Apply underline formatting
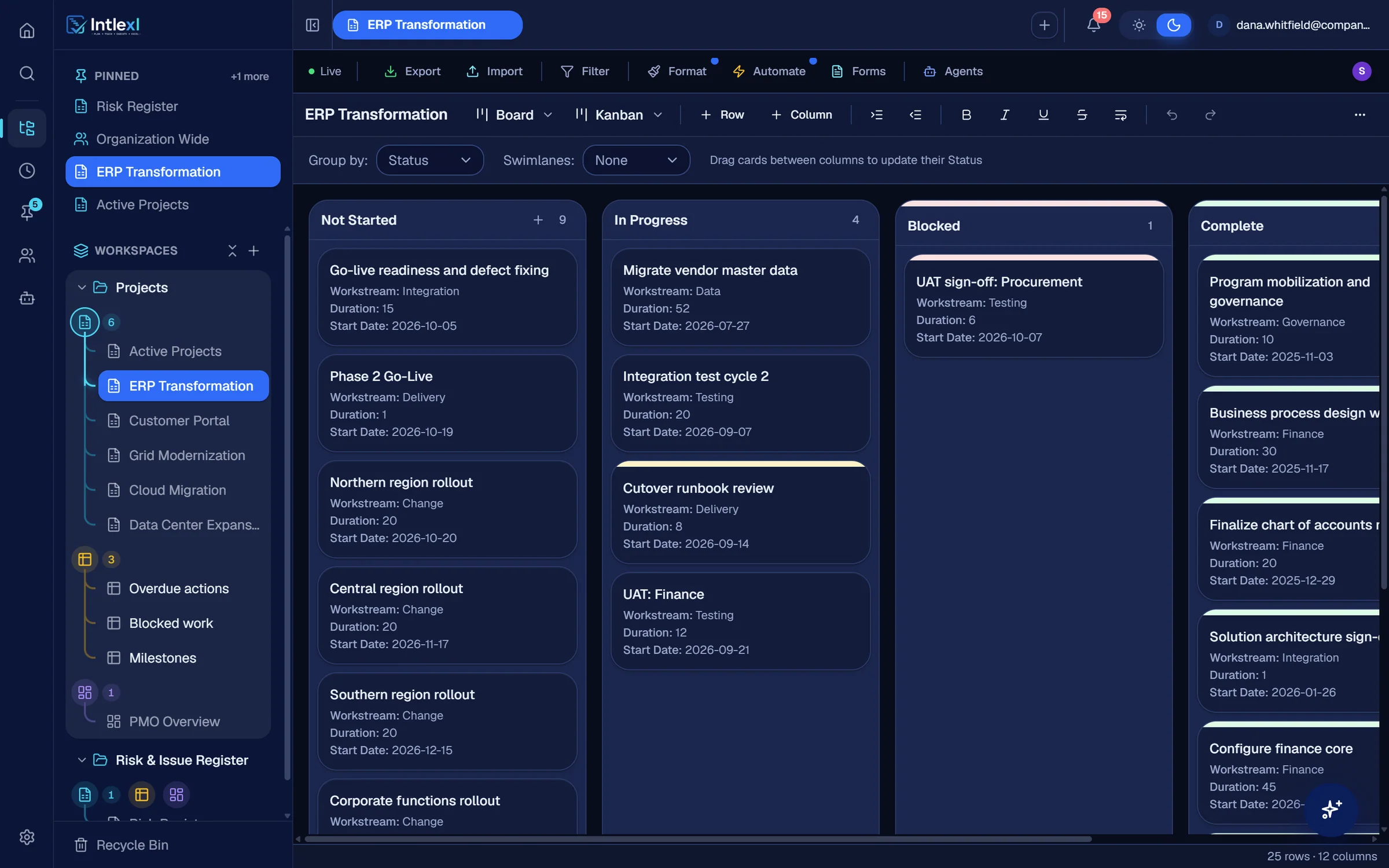Viewport: 1389px width, 868px height. click(1043, 115)
